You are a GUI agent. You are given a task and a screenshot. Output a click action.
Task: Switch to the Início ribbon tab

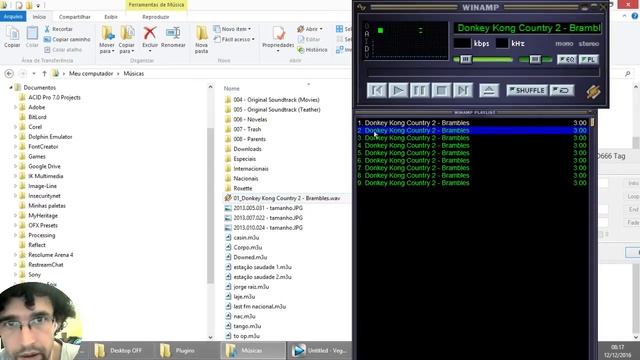(39, 17)
